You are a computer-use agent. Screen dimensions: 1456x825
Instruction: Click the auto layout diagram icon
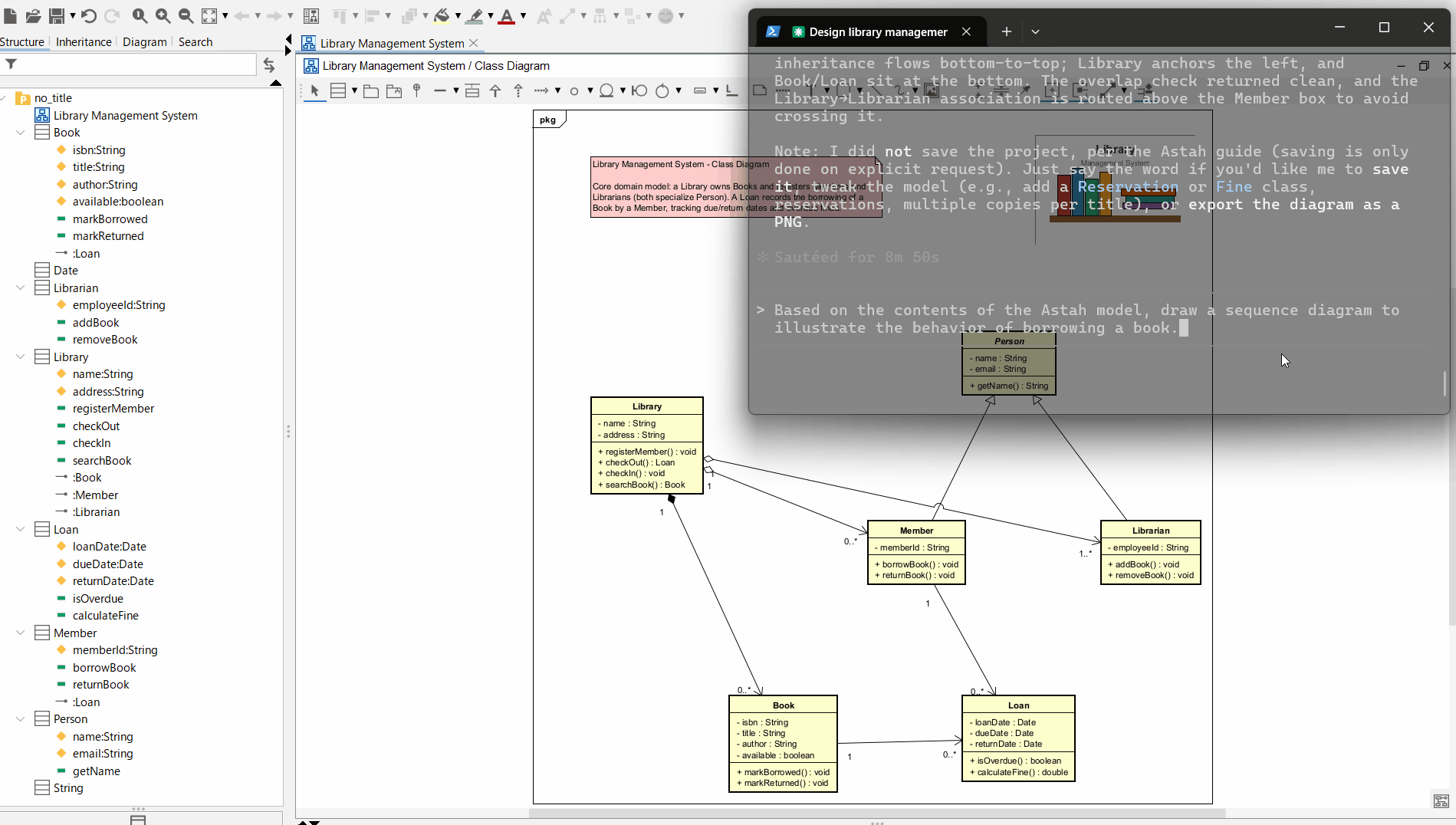coord(311,15)
